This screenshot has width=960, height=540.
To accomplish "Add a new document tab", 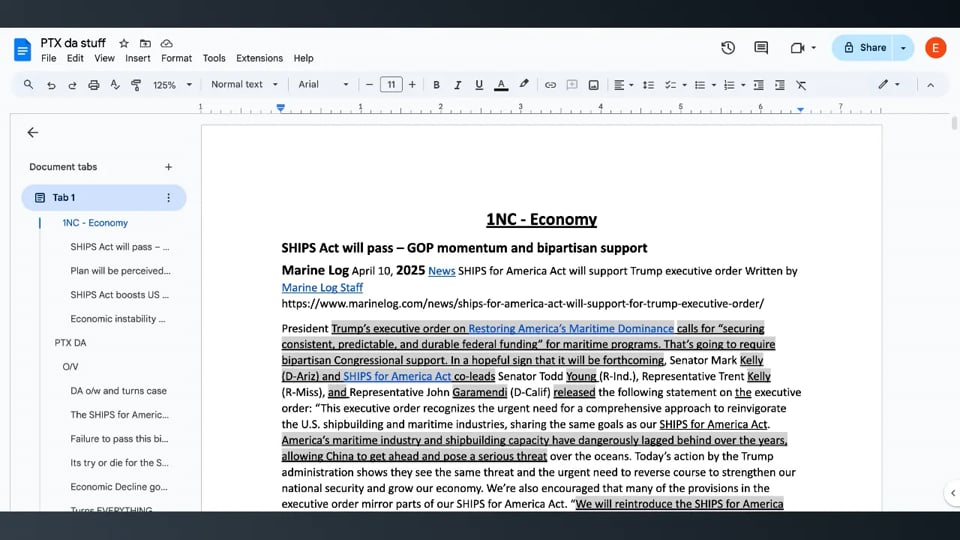I will pyautogui.click(x=168, y=167).
